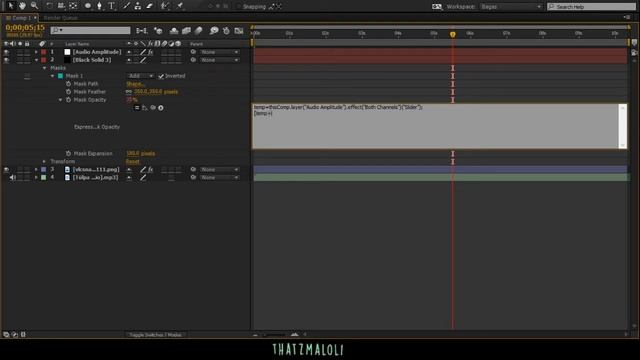Select the Pen tool
The height and width of the screenshot is (360, 640).
tap(99, 6)
